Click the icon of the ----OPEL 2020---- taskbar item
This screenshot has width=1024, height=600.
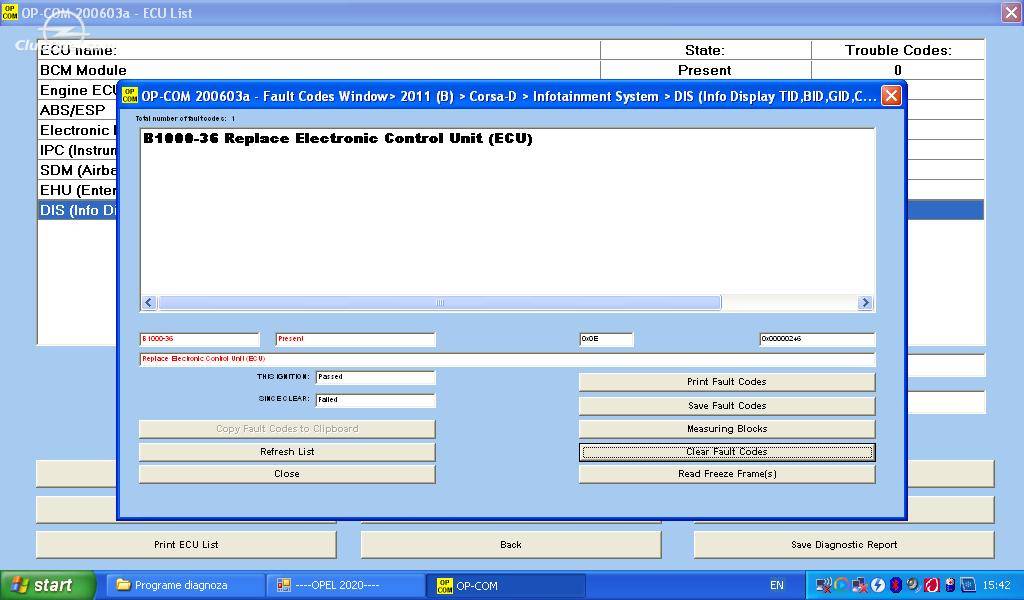[x=283, y=585]
